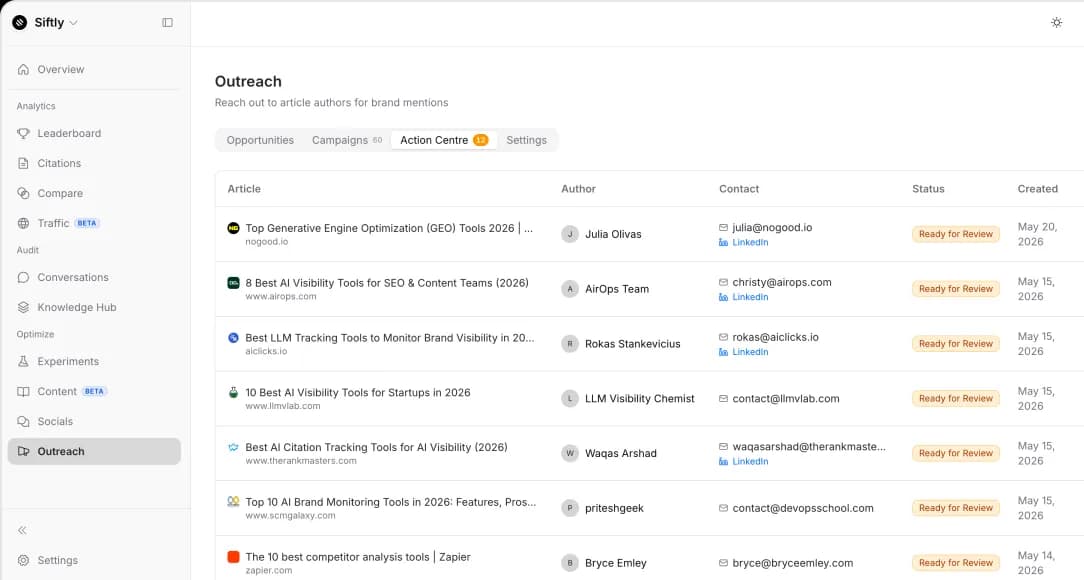This screenshot has height=580, width=1084.
Task: Click the Socials chat icon
Action: click(23, 422)
